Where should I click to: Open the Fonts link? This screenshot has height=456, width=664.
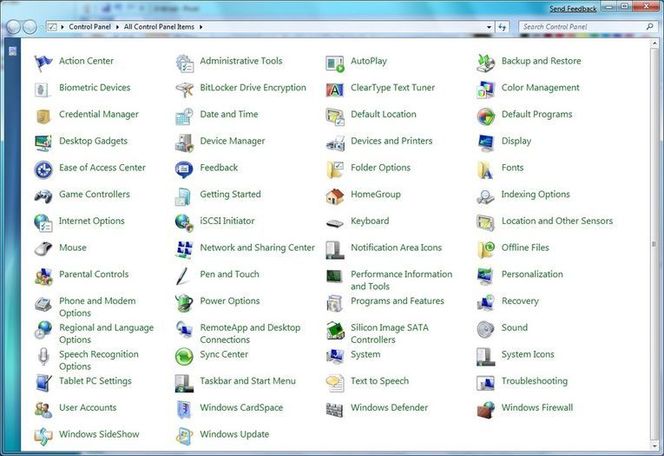(x=512, y=168)
